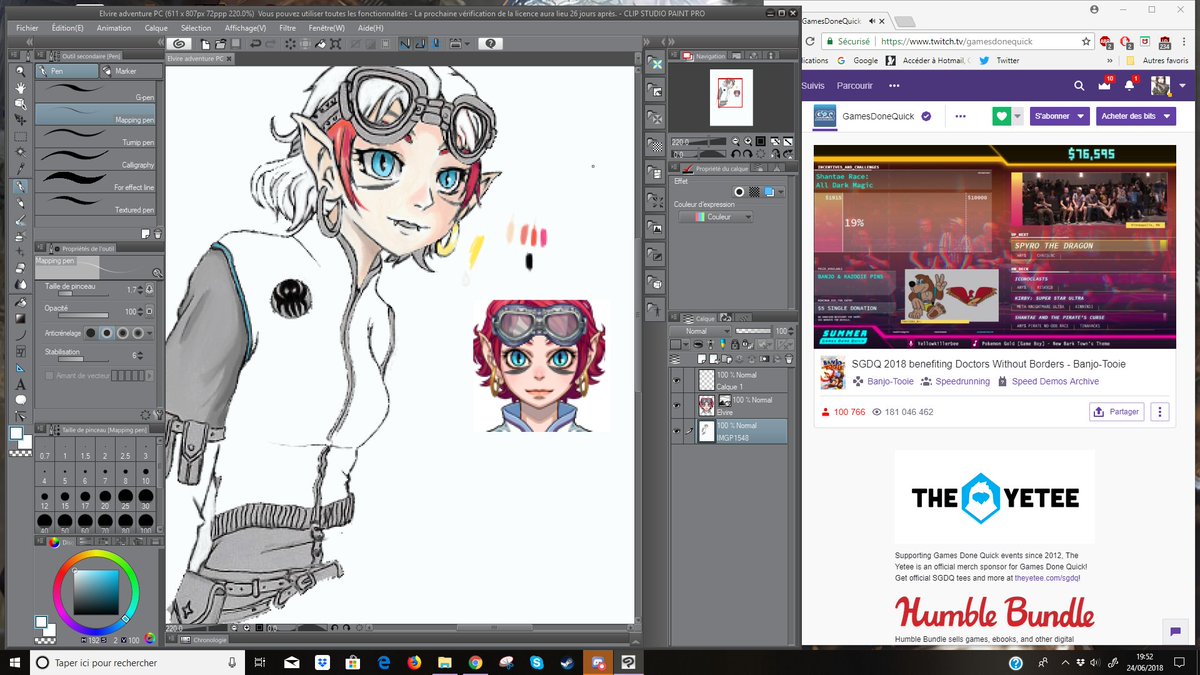Screen dimensions: 1200x675
Task: Select the Eyedropper tool
Action: (19, 169)
